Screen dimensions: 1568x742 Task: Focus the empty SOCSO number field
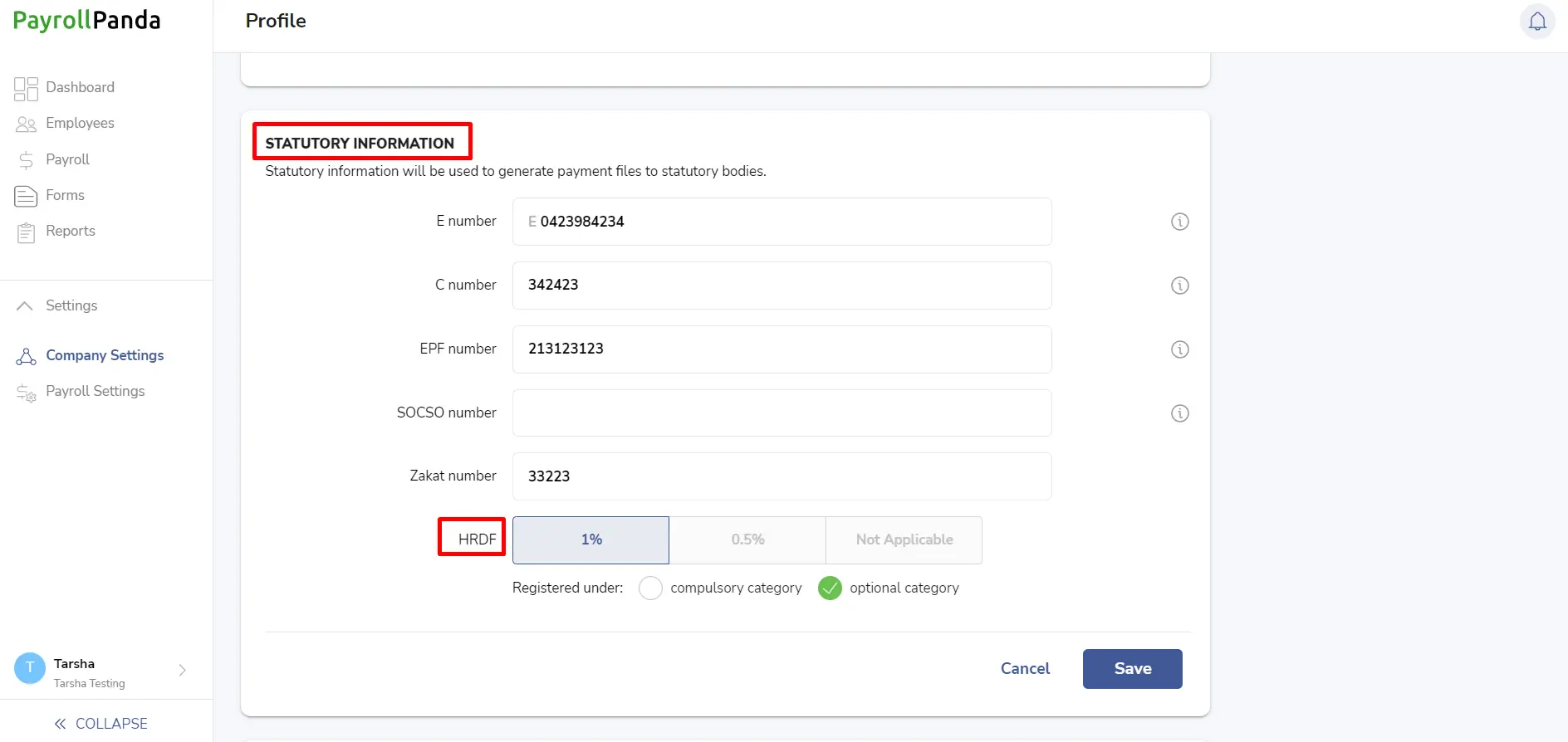(x=782, y=412)
